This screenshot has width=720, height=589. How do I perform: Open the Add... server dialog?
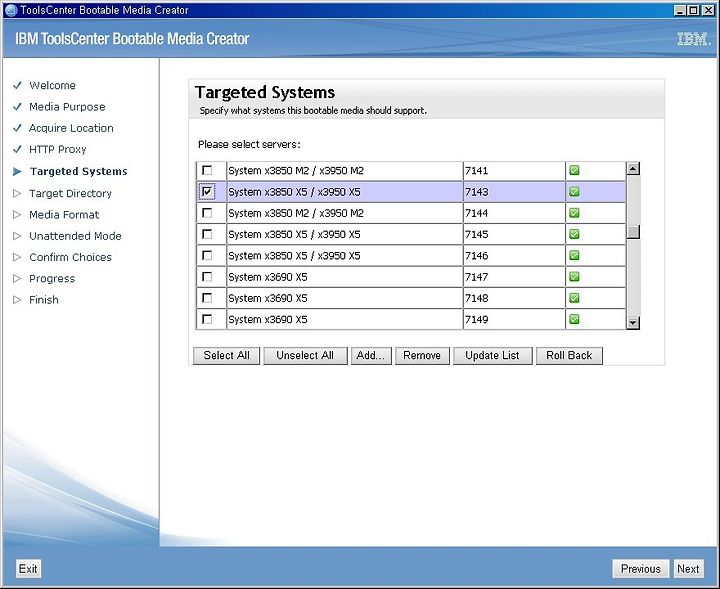click(371, 355)
